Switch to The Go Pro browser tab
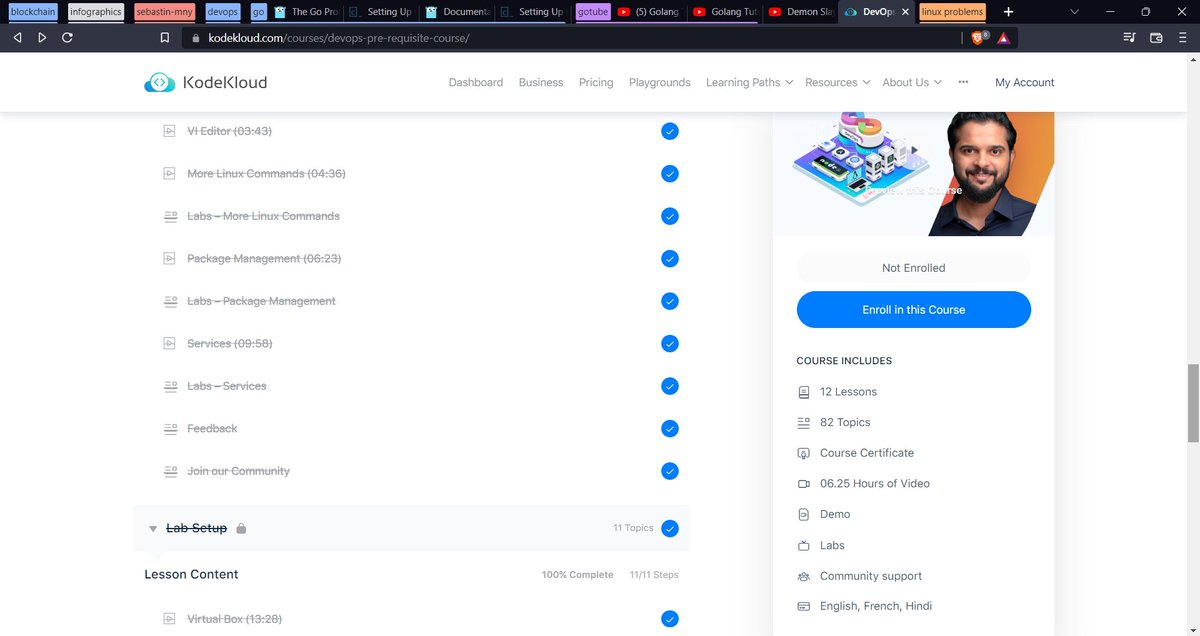 [x=307, y=12]
